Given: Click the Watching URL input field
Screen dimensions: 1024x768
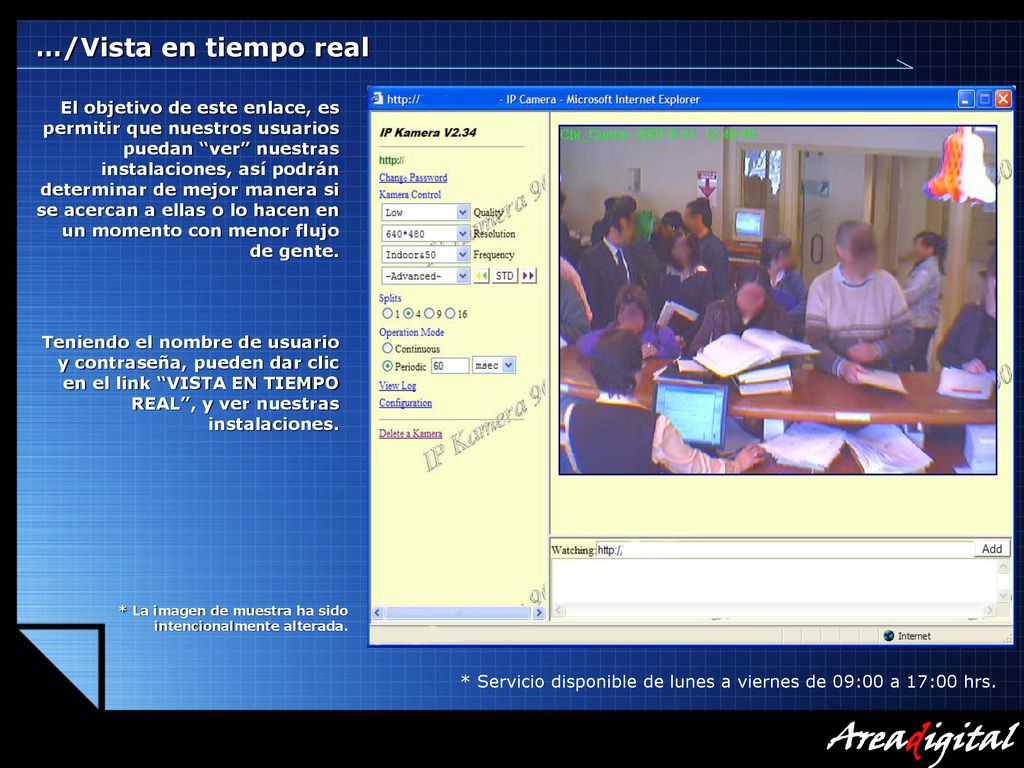Looking at the screenshot, I should [785, 550].
